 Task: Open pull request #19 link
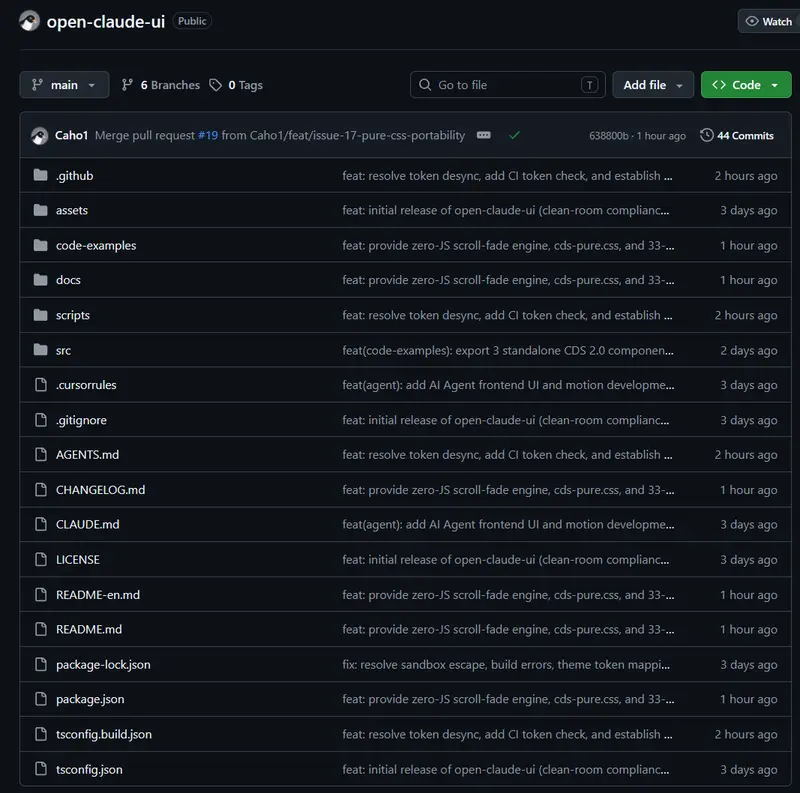(208, 135)
